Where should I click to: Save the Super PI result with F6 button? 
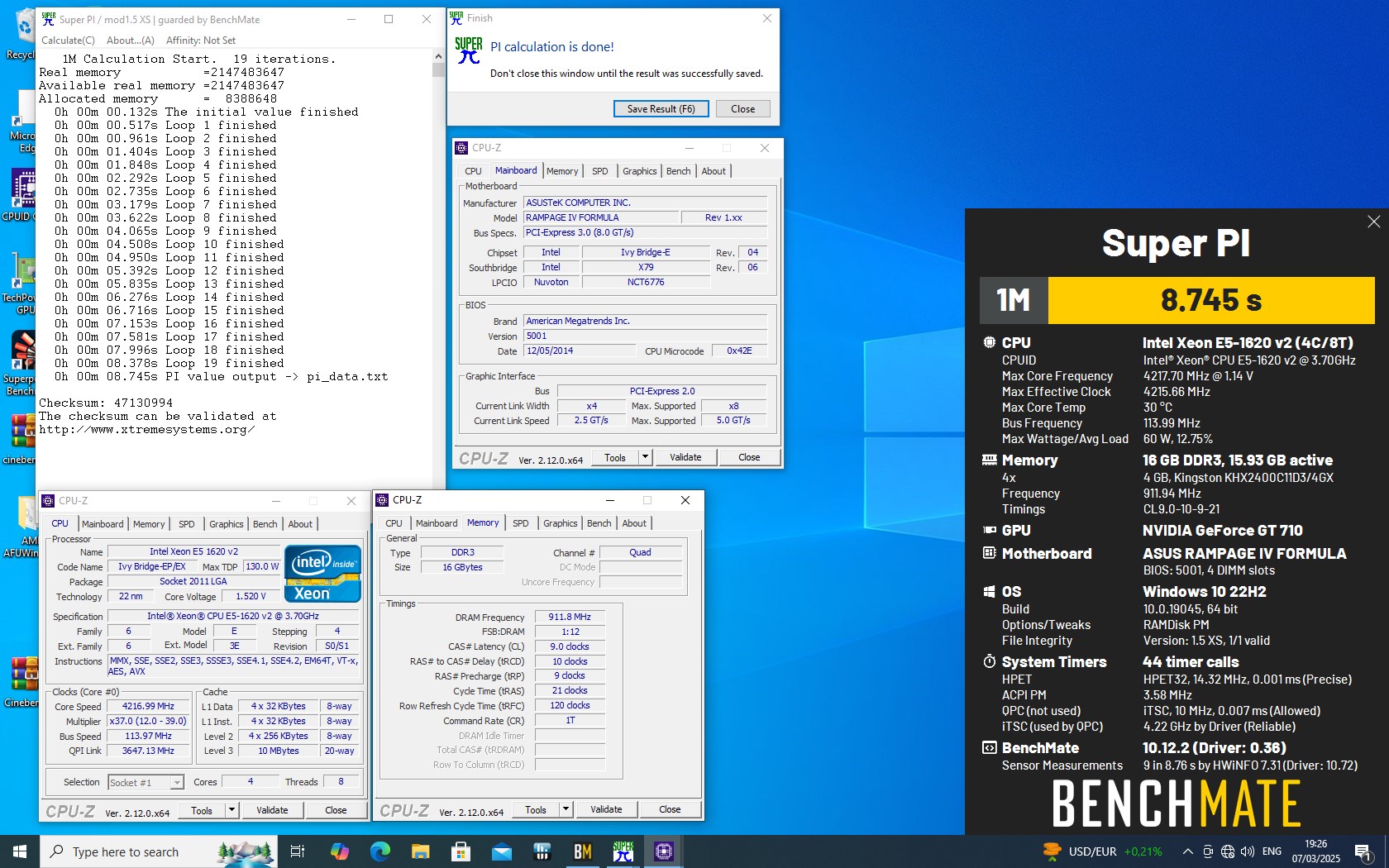point(661,108)
